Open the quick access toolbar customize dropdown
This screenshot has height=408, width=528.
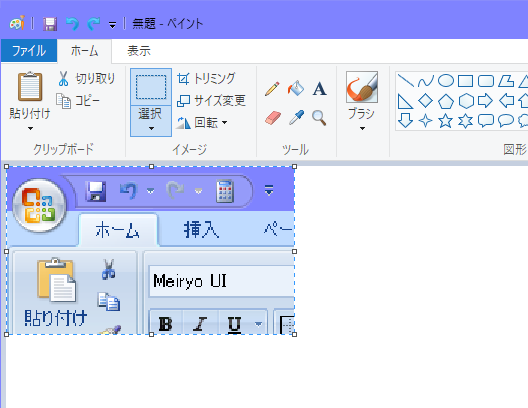112,25
